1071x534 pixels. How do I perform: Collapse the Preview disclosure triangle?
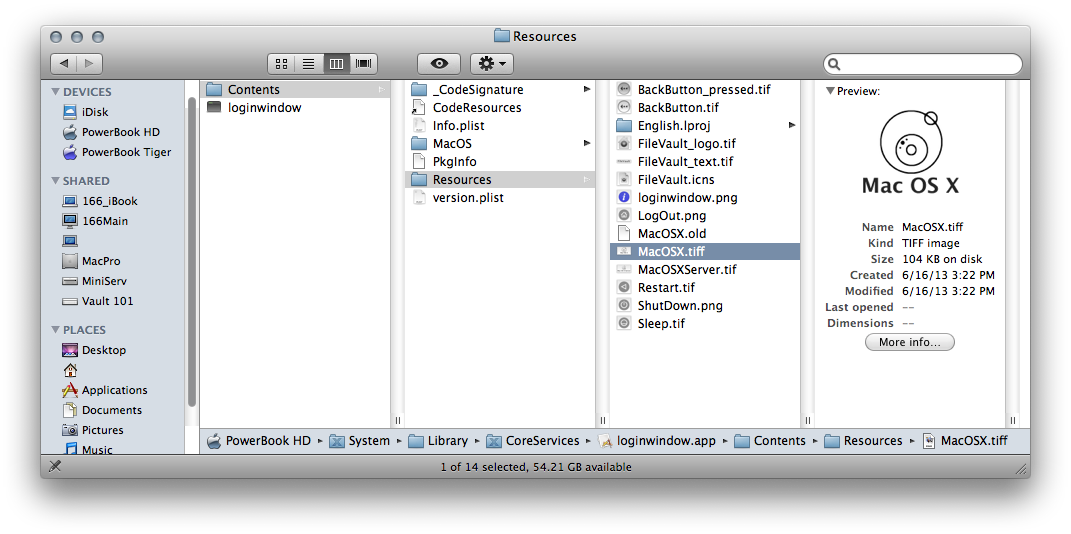coord(830,91)
